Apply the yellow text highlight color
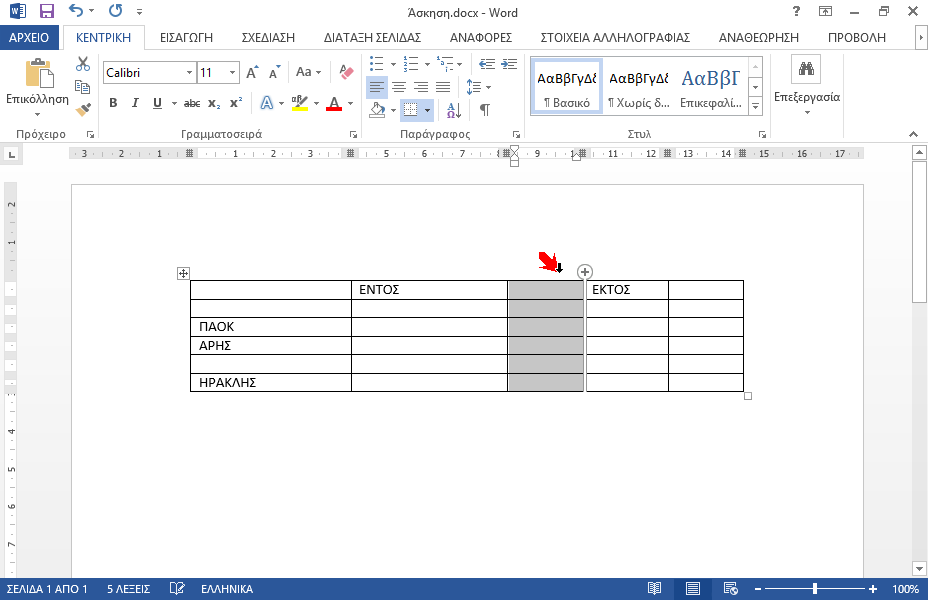This screenshot has height=600, width=928. (x=299, y=104)
